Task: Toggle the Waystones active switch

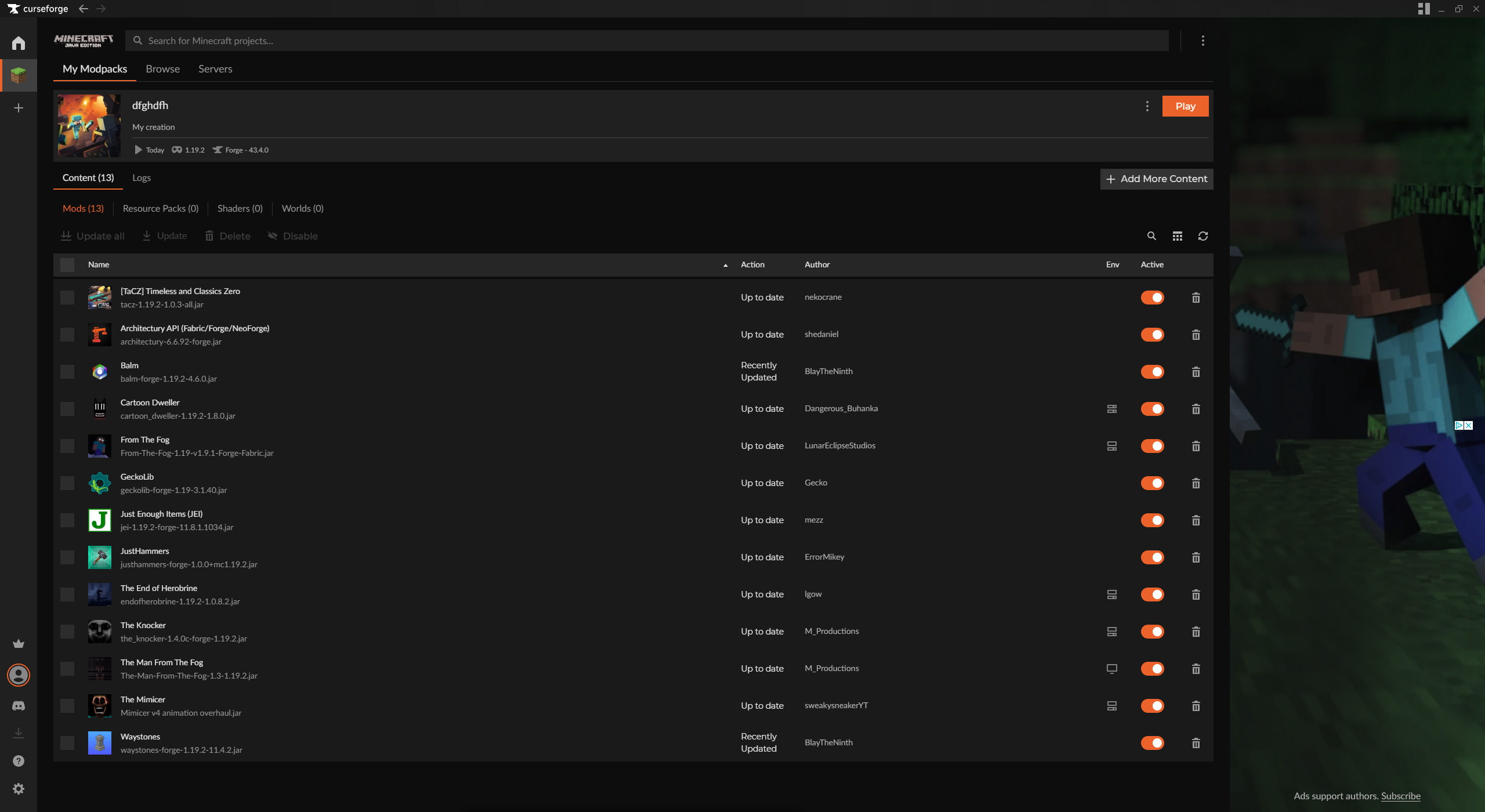Action: (1152, 743)
